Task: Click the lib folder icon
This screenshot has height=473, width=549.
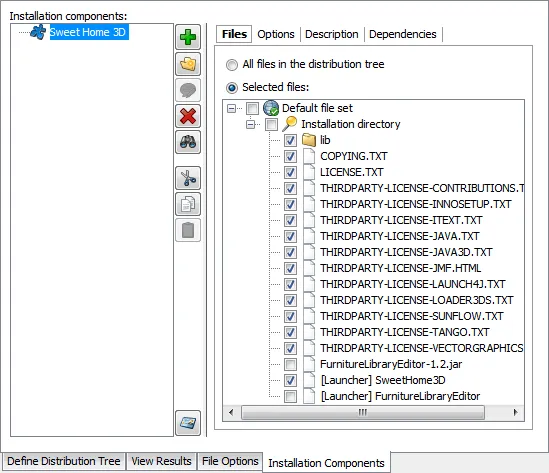Action: tap(309, 140)
